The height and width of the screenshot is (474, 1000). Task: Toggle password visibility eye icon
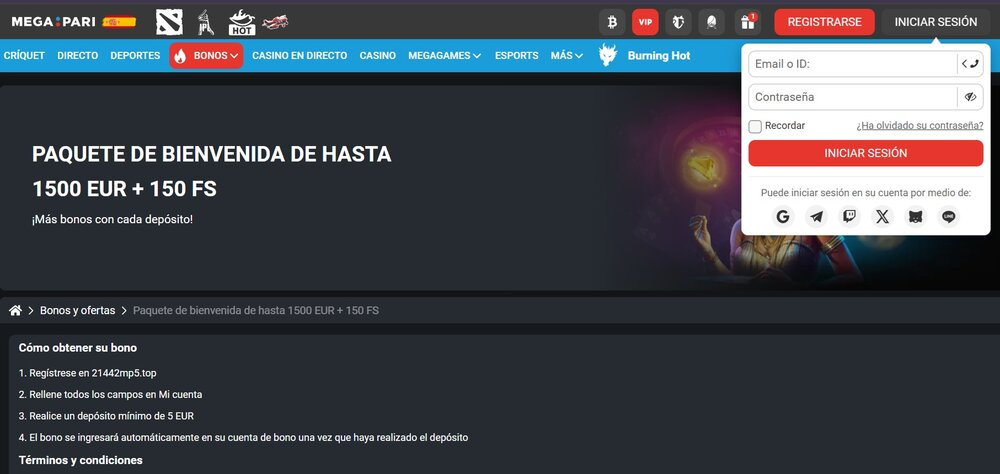(x=970, y=97)
